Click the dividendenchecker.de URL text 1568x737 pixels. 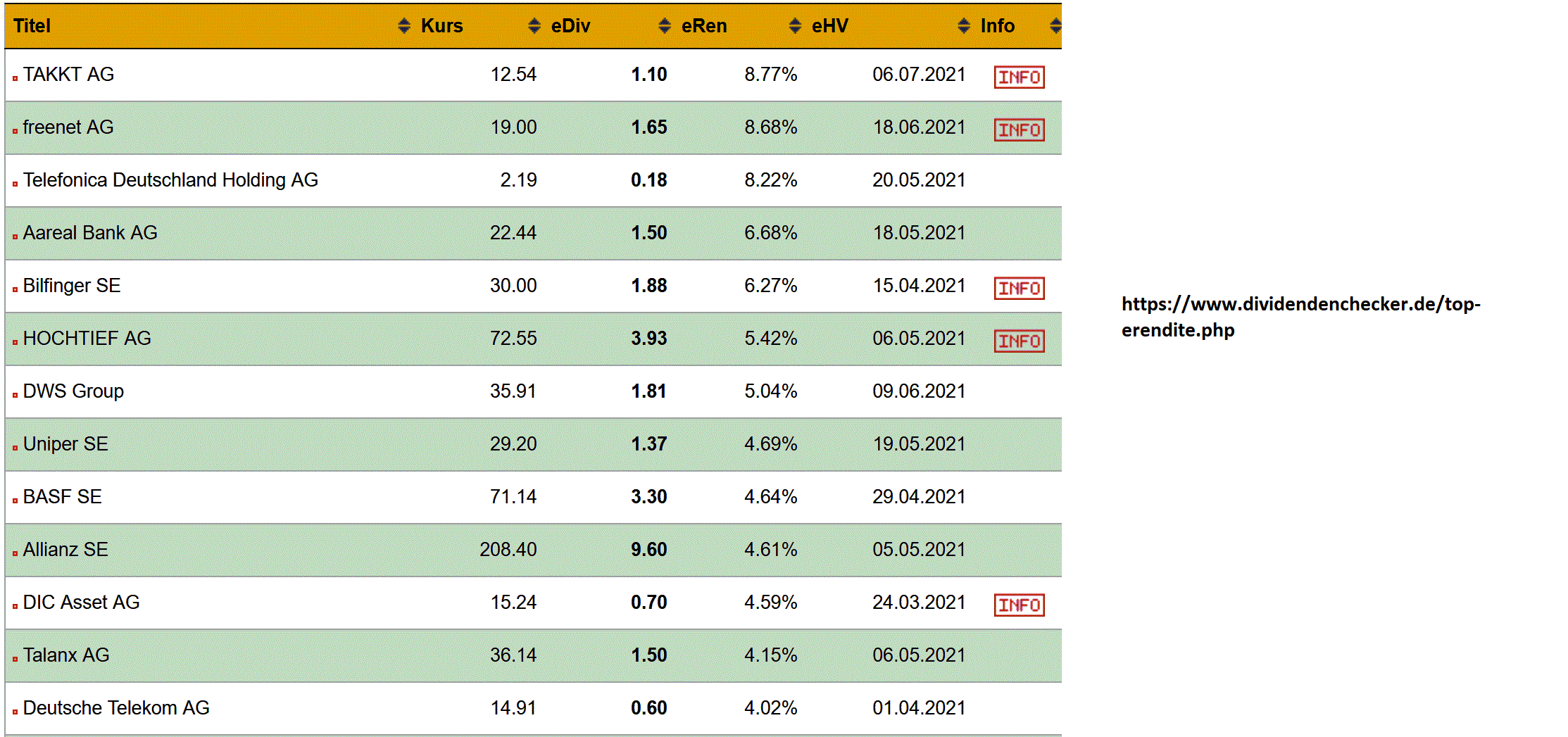tap(1301, 317)
